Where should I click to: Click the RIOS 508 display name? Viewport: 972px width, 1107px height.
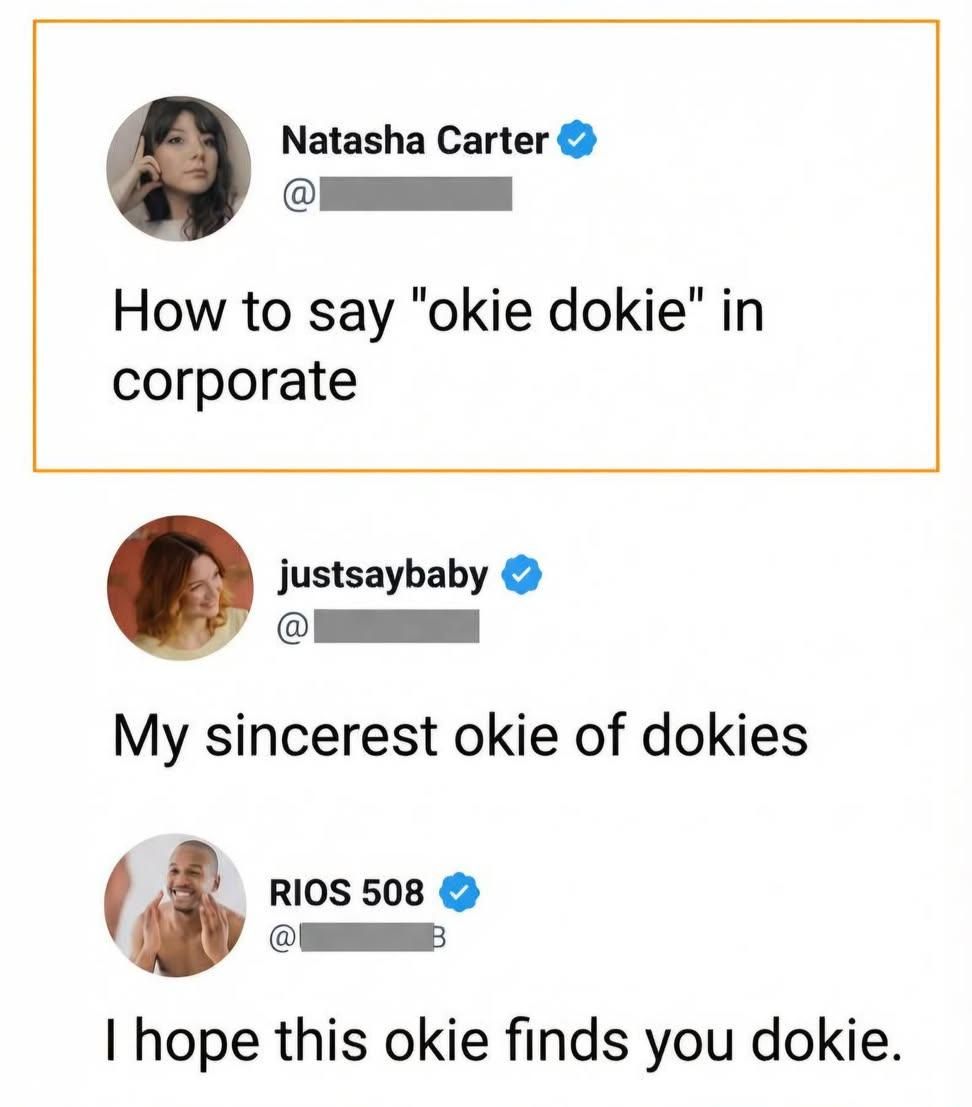tap(346, 891)
